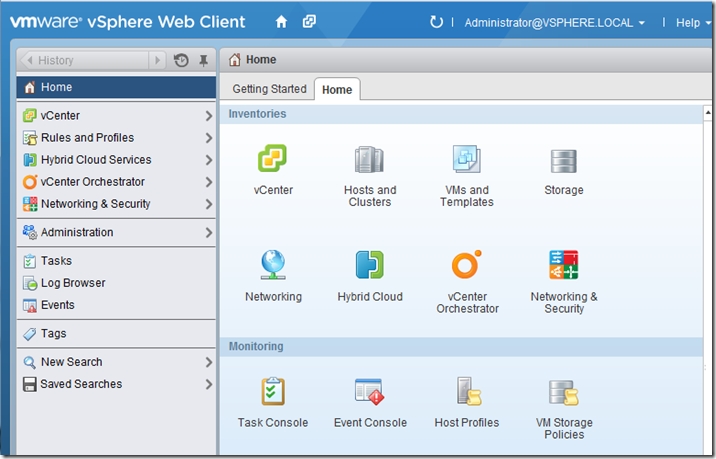Expand the vCenter Orchestrator sidebar chevron
Image resolution: width=716 pixels, height=459 pixels.
point(209,182)
